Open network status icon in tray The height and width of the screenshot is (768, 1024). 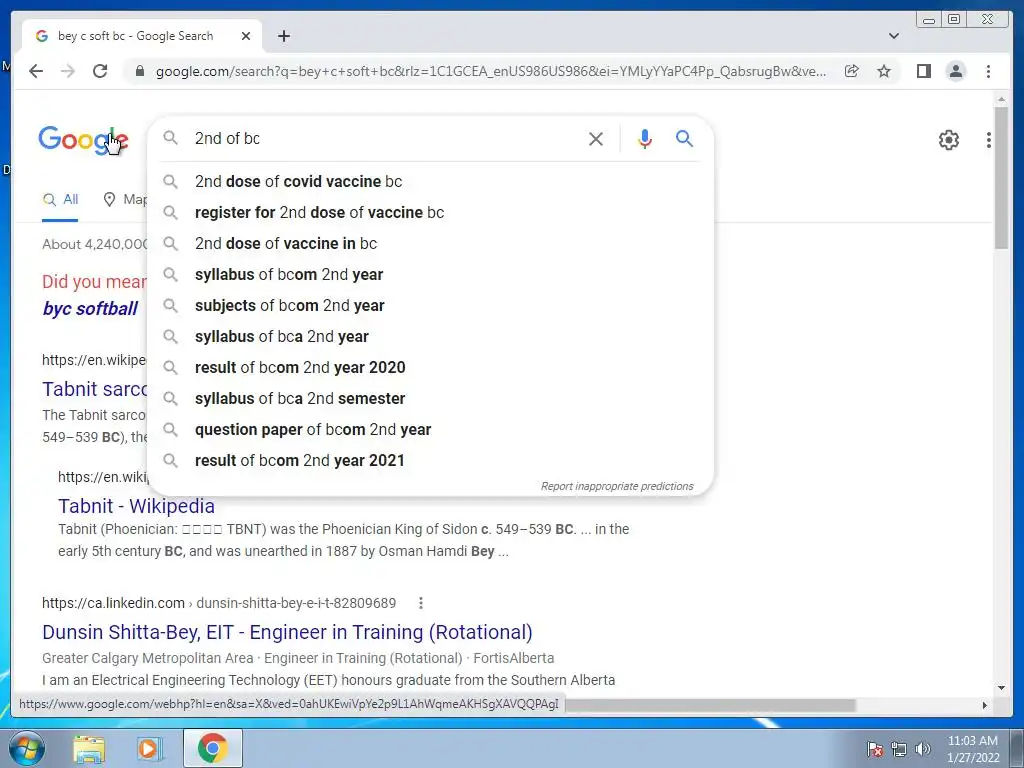899,749
